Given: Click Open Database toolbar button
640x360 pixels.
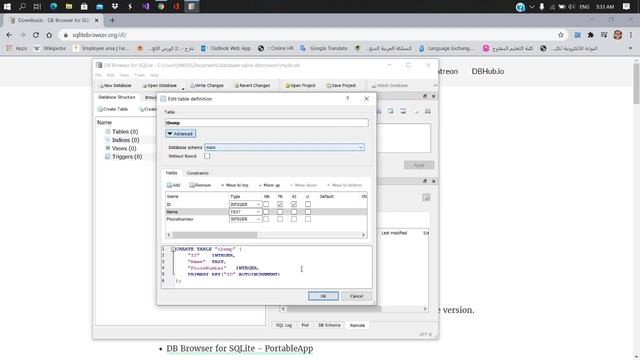Looking at the screenshot, I should click(x=160, y=86).
